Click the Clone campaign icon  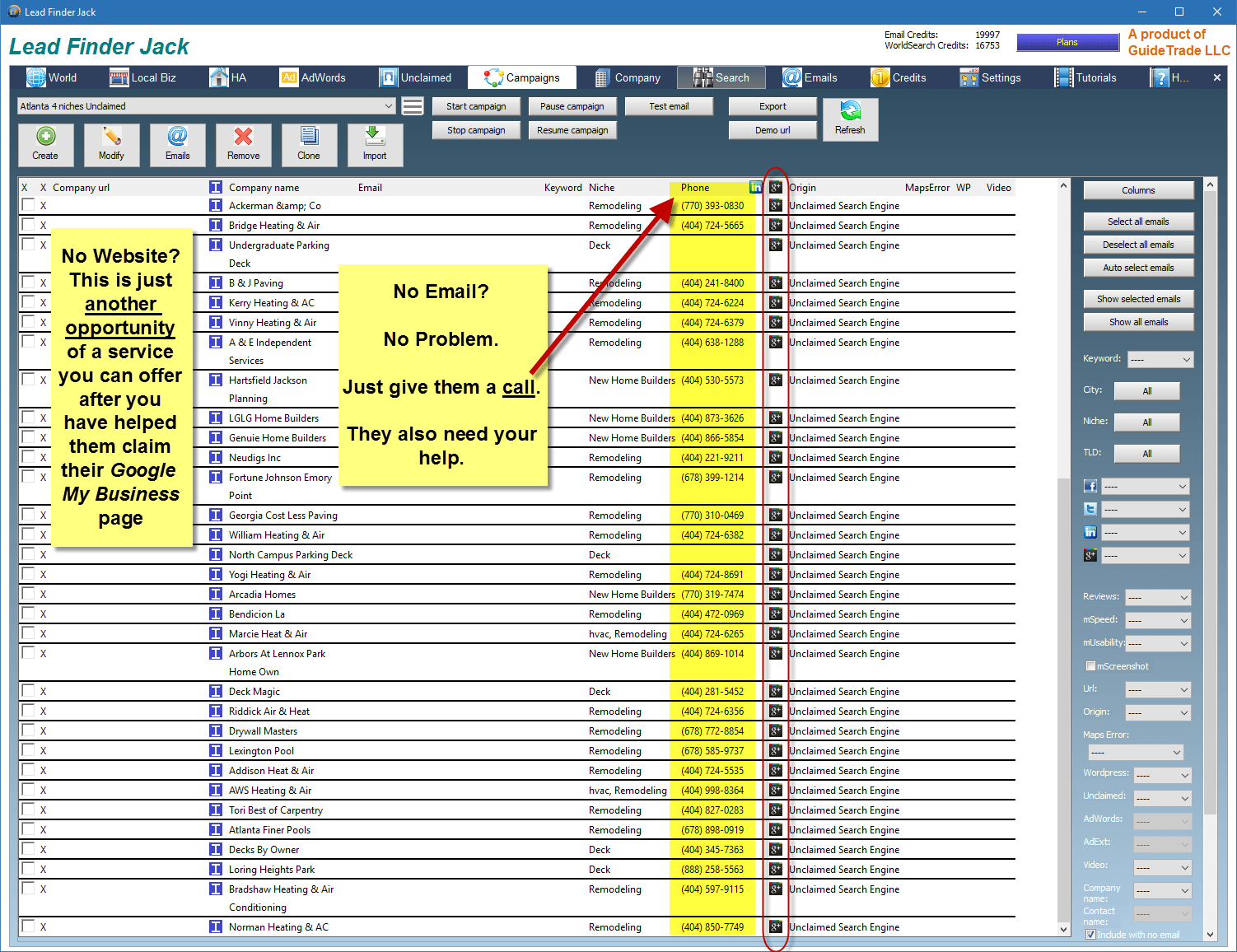click(x=309, y=144)
